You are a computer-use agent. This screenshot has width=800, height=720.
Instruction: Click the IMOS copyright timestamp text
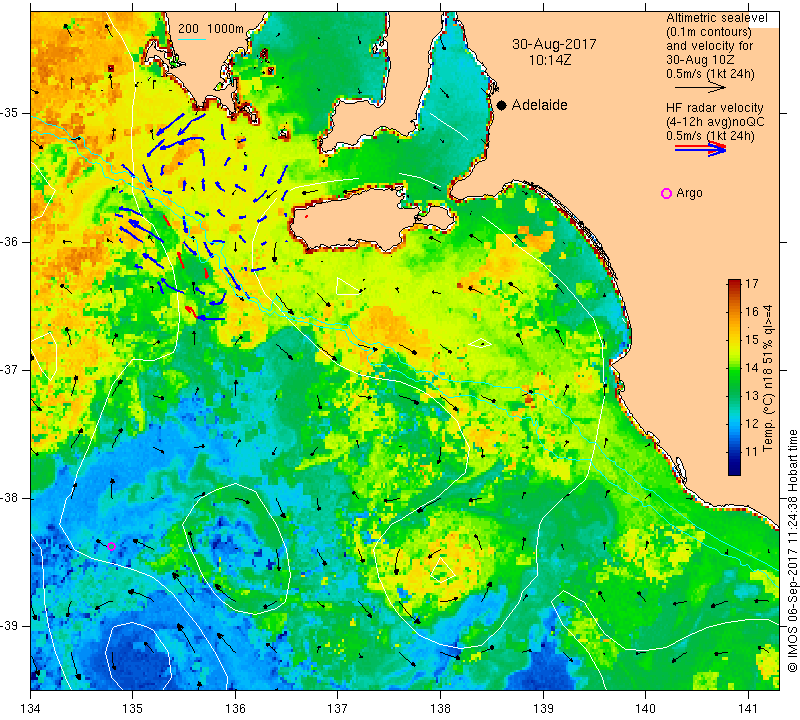tap(792, 550)
